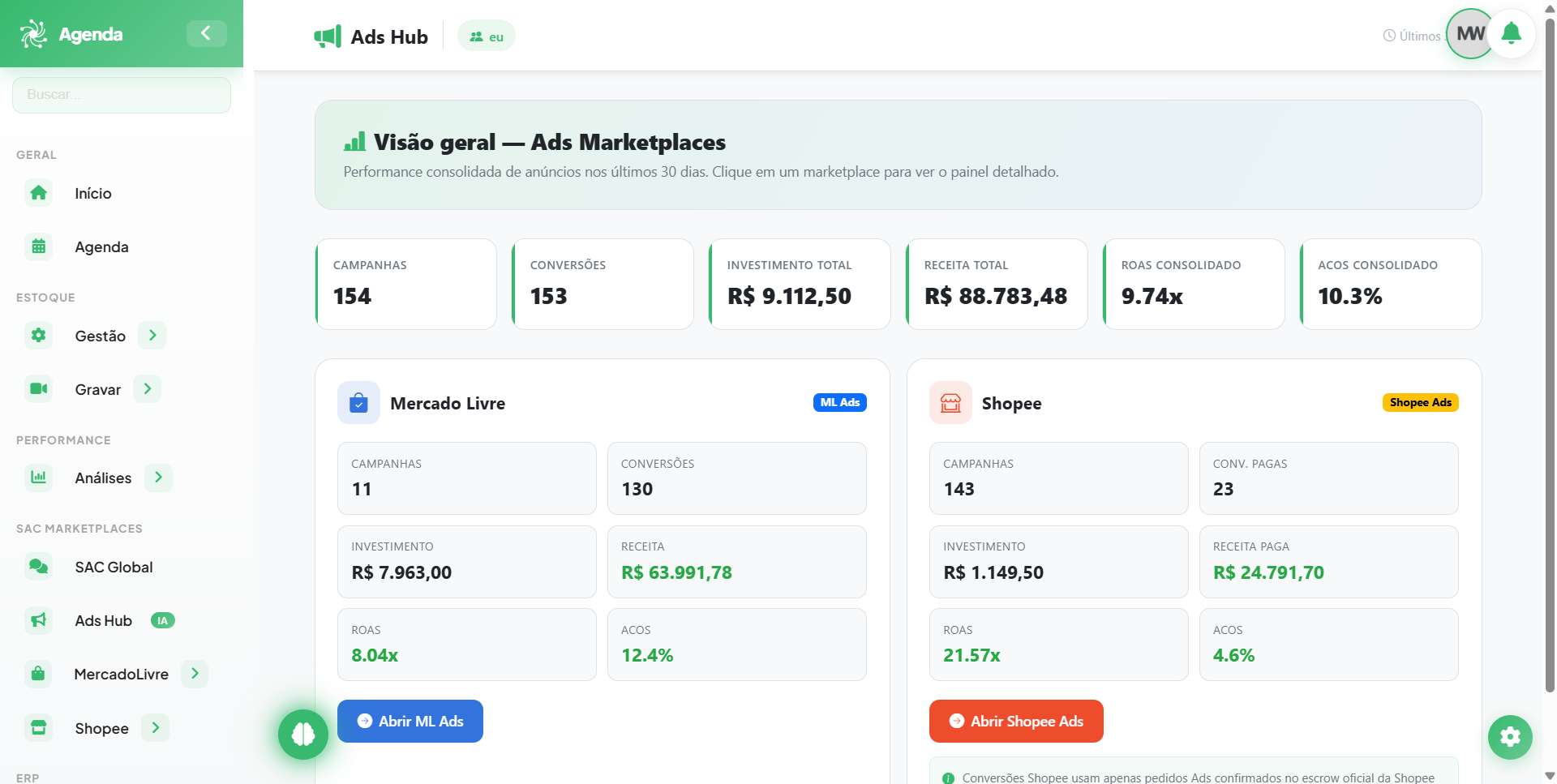Click Abrir ML Ads button
Screen dimensions: 1557x784
click(410, 721)
